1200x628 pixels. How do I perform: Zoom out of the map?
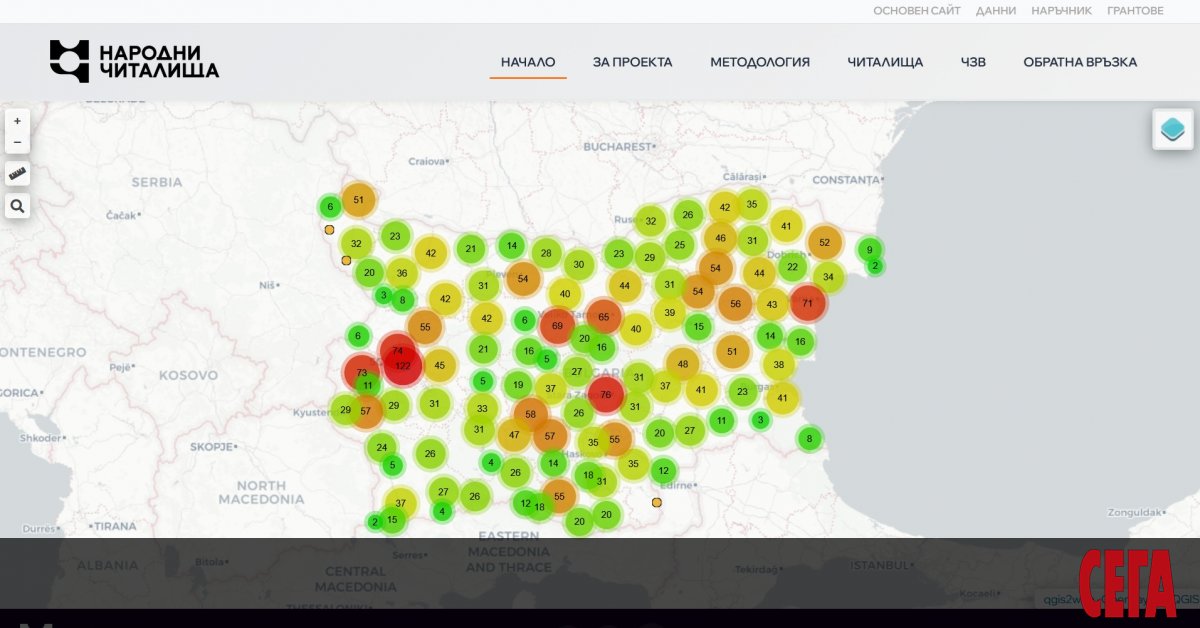pyautogui.click(x=17, y=143)
